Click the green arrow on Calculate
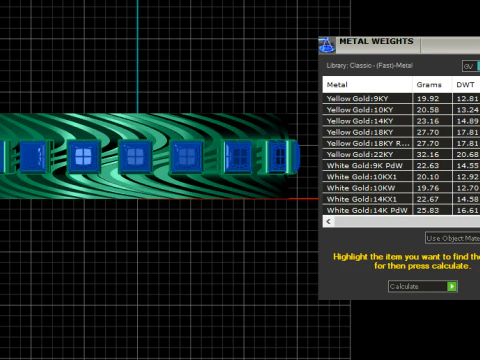The image size is (480, 360). pos(452,286)
